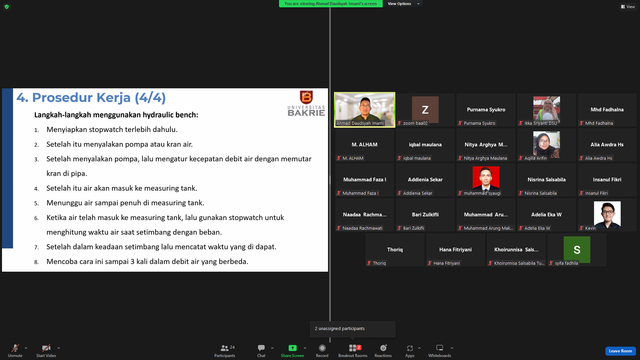Select Khoirunnisa Salsabila's participant tile

pos(516,250)
